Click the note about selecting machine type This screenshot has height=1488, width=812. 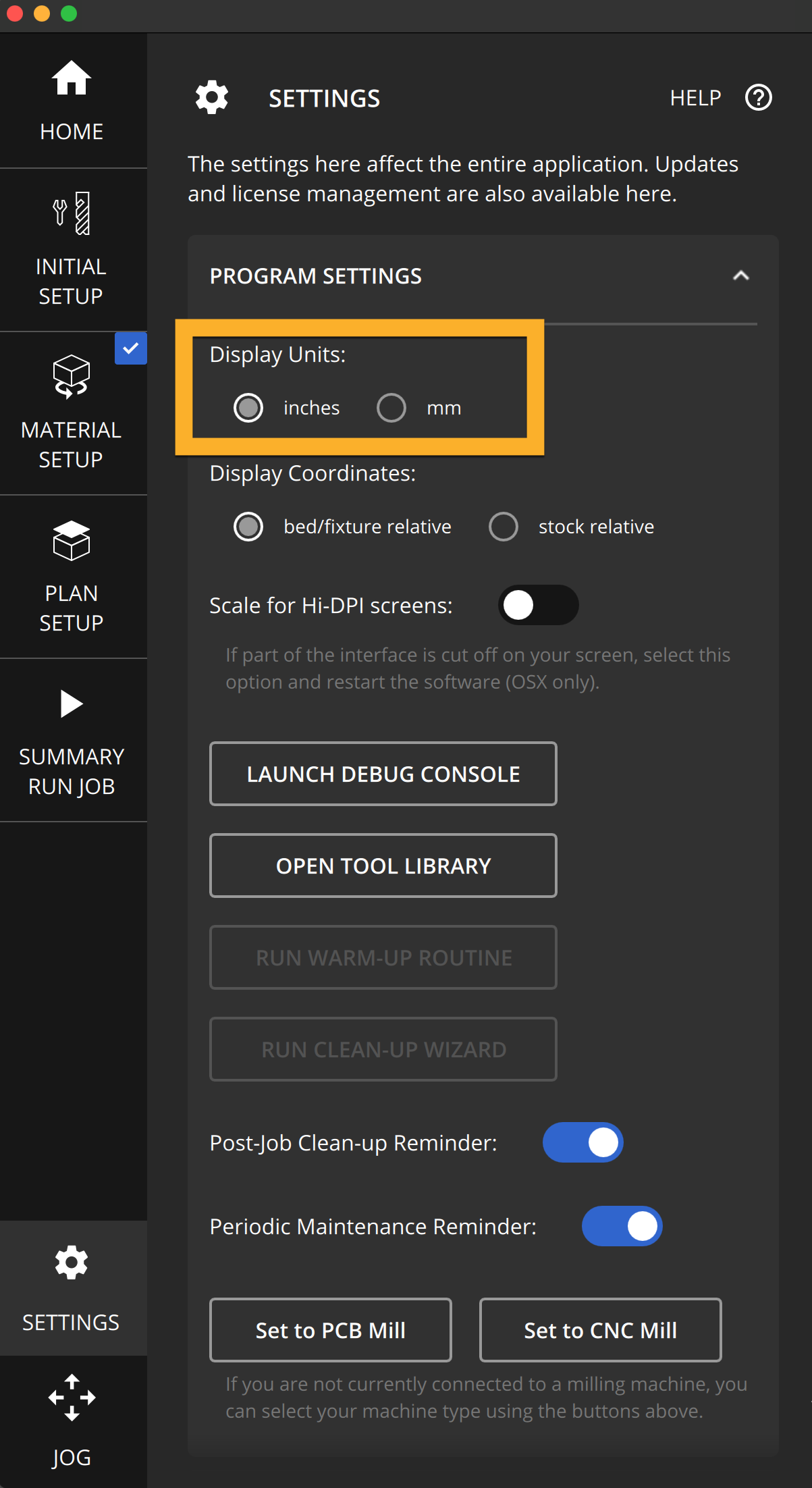pyautogui.click(x=486, y=1398)
